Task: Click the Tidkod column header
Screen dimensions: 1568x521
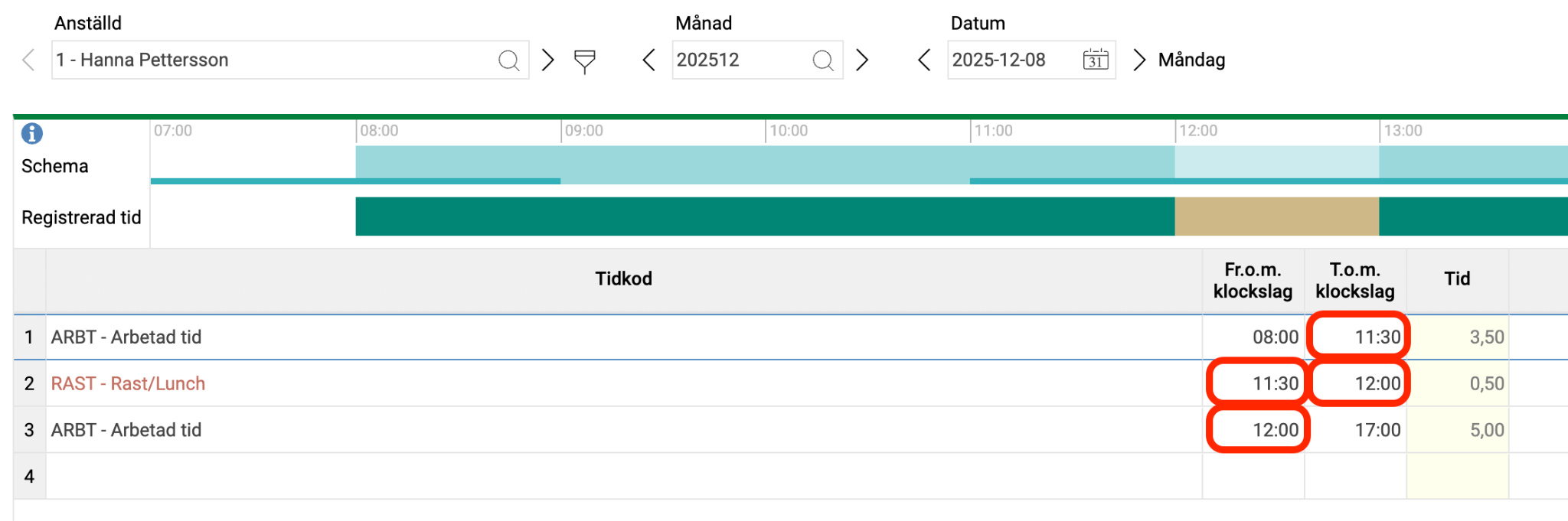Action: 623,279
